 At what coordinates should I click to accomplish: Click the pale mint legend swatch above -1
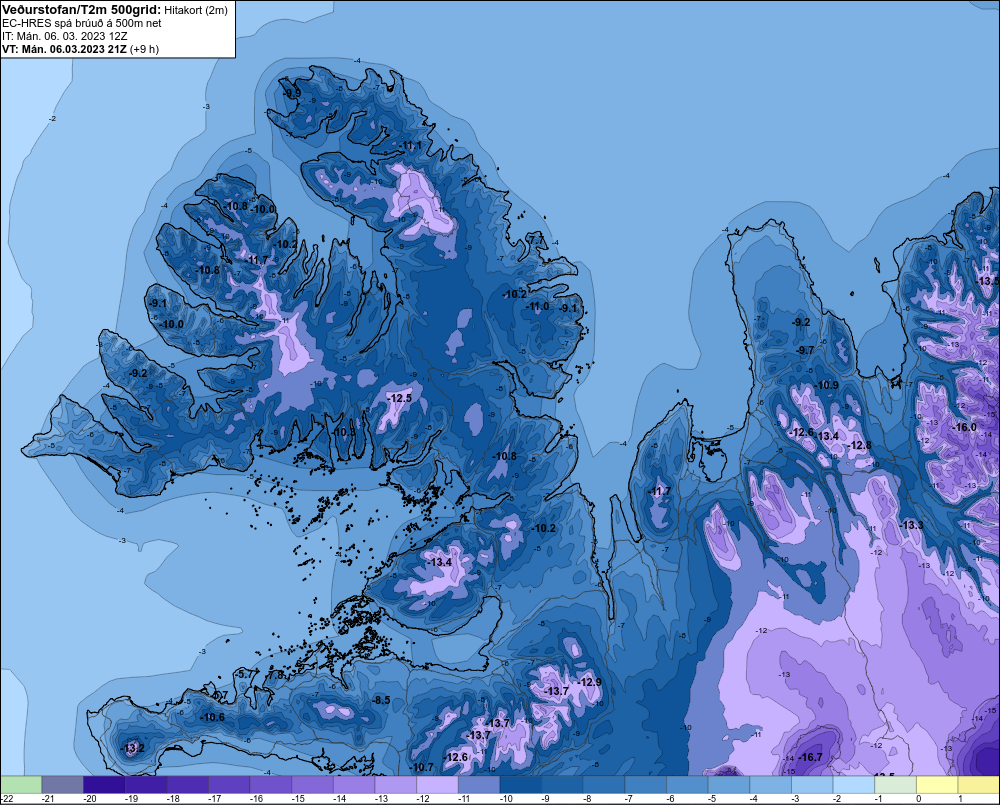(896, 784)
